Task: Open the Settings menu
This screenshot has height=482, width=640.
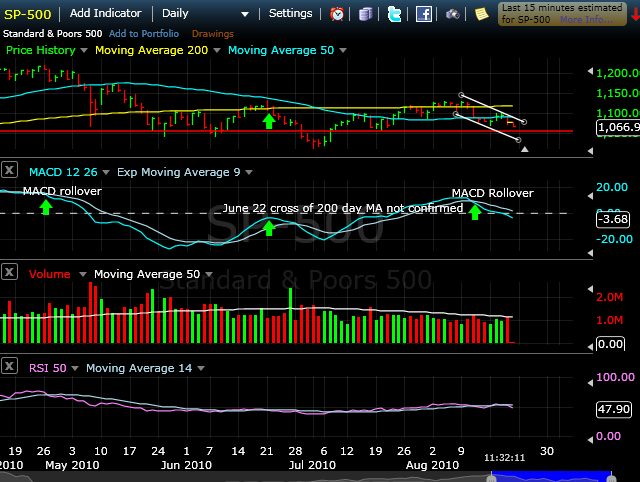Action: (x=291, y=14)
